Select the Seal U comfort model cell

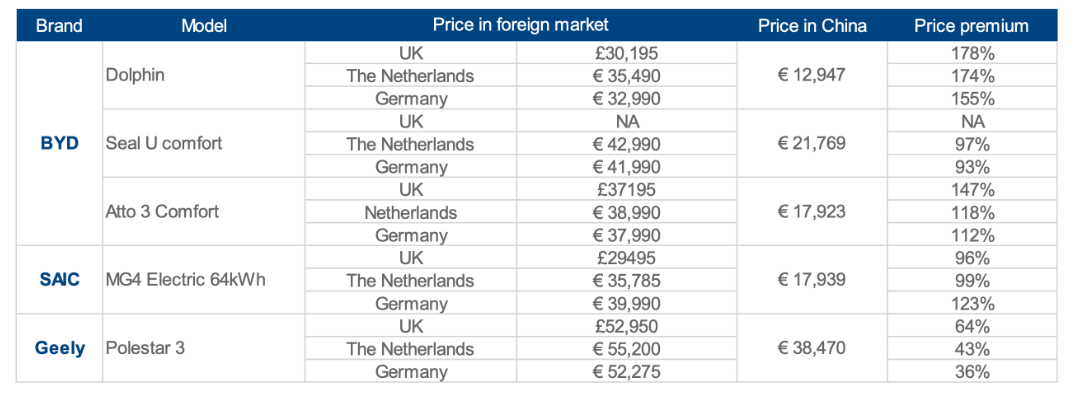[x=164, y=143]
